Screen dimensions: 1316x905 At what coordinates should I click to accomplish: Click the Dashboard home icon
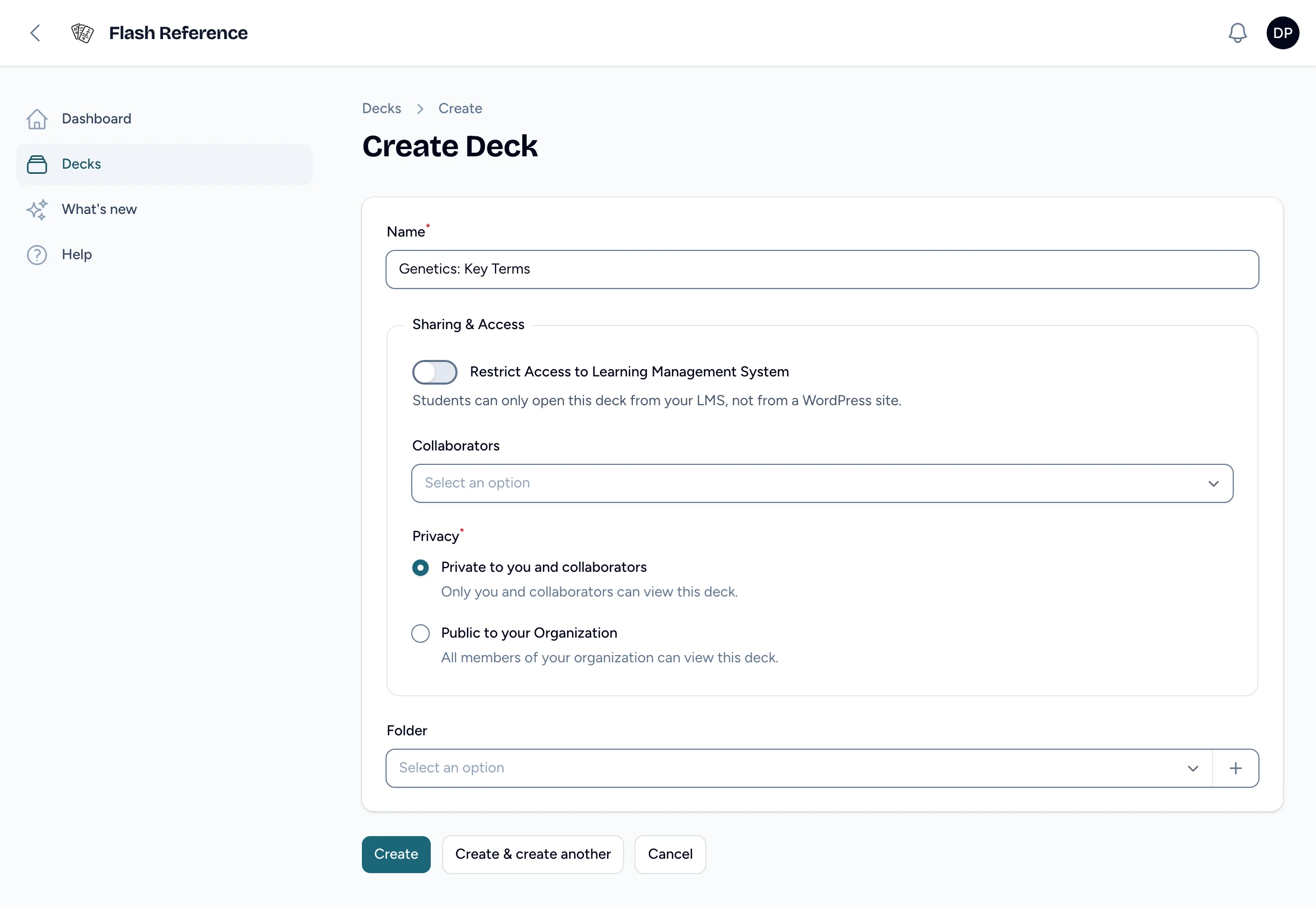(x=37, y=119)
